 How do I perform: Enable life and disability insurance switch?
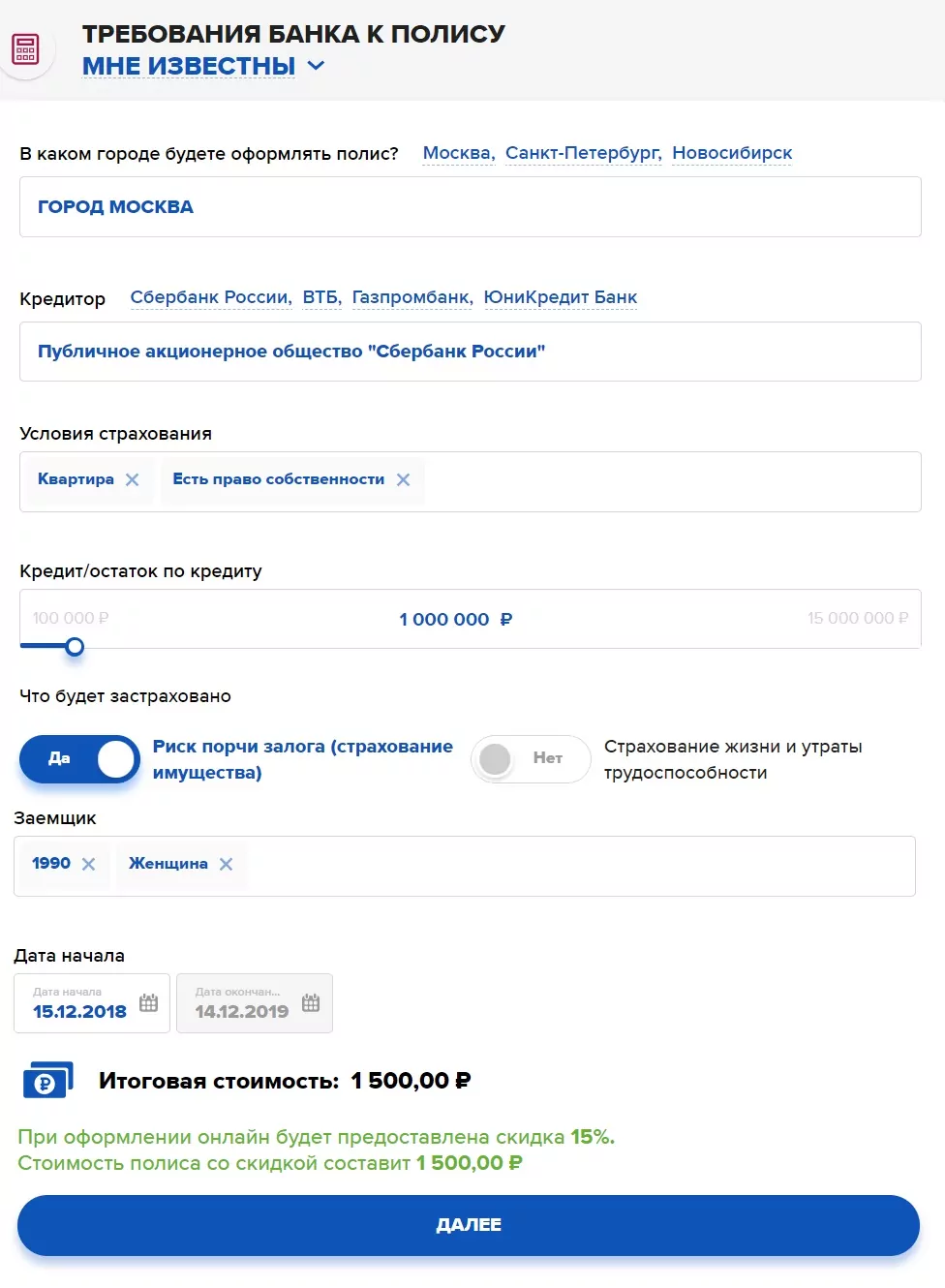[530, 758]
